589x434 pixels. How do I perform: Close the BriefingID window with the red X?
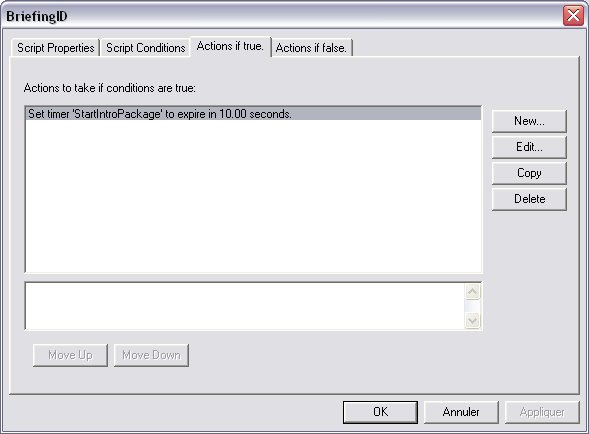pos(573,16)
